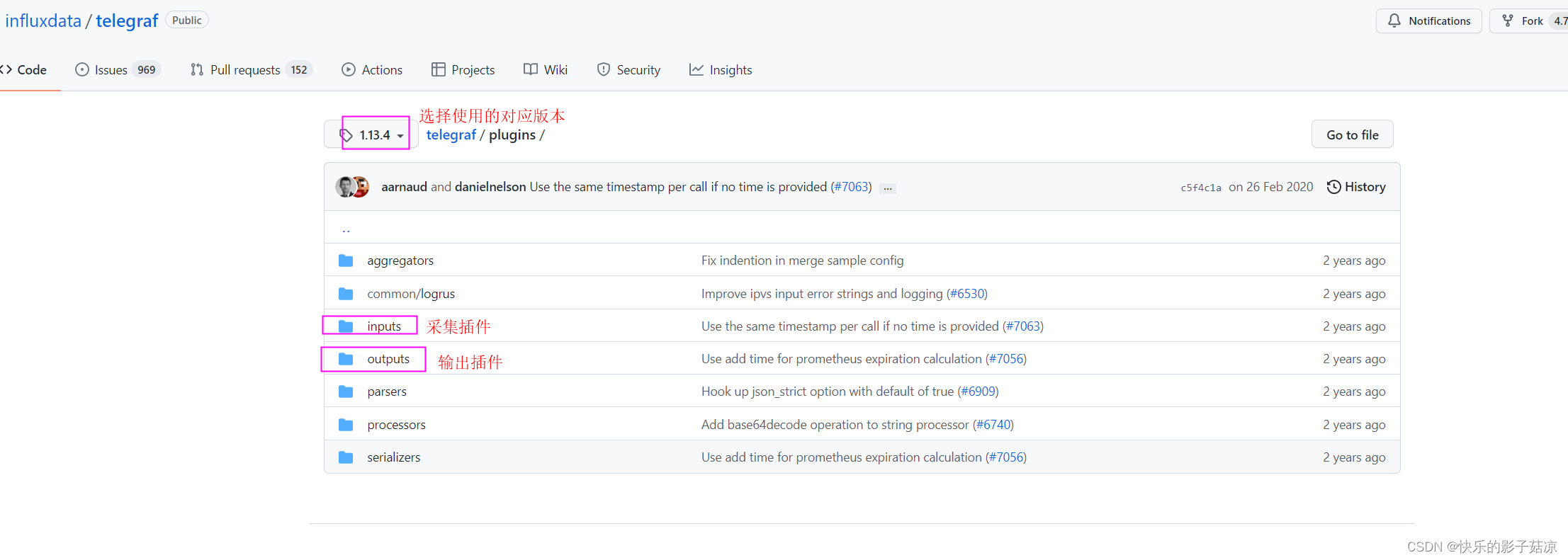Open the processors folder
This screenshot has height=560, width=1568.
pos(396,425)
